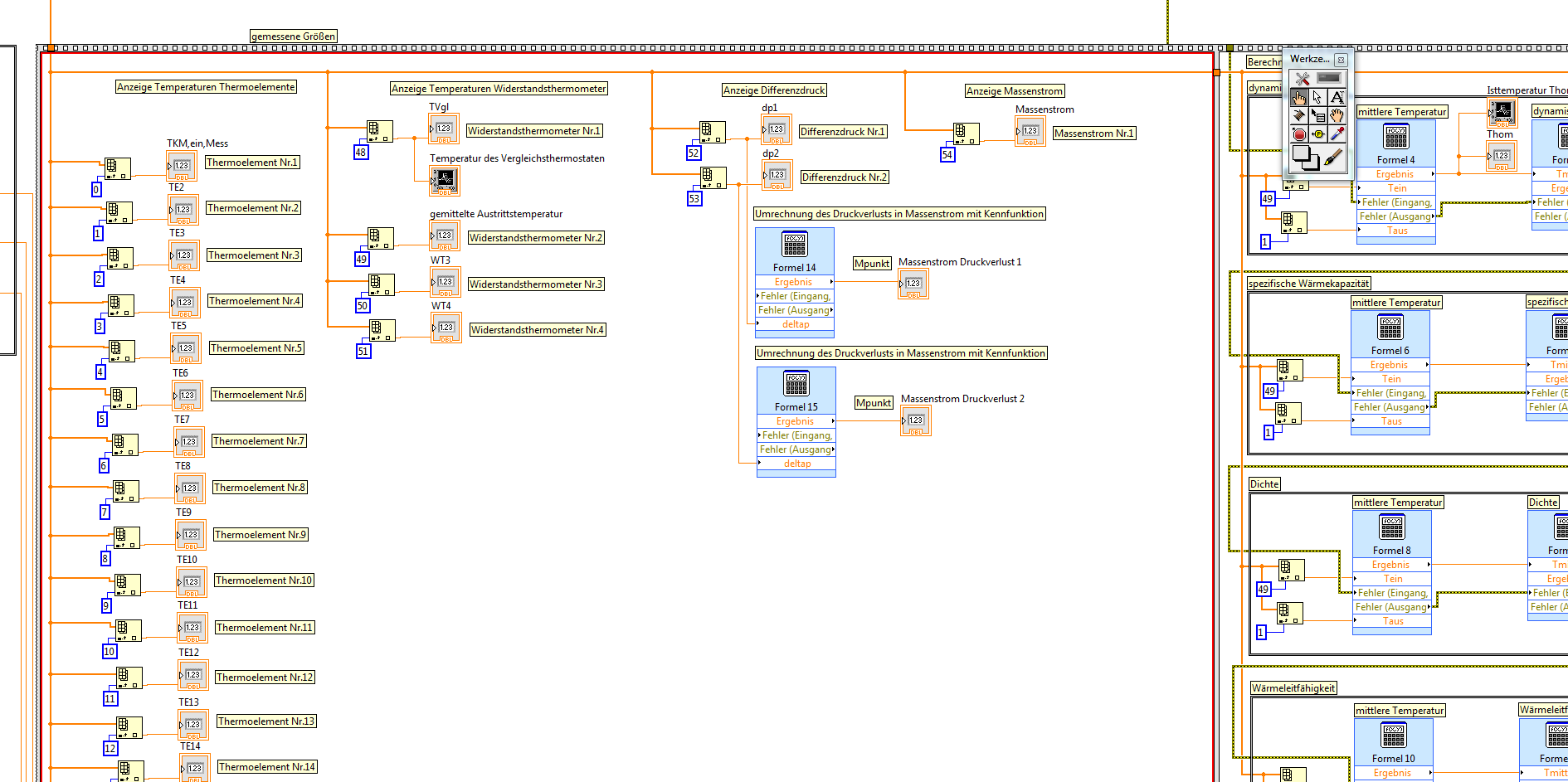Select the Massenstrom Druckverlust 2 terminal
Viewport: 1568px width, 782px height.
(x=916, y=420)
